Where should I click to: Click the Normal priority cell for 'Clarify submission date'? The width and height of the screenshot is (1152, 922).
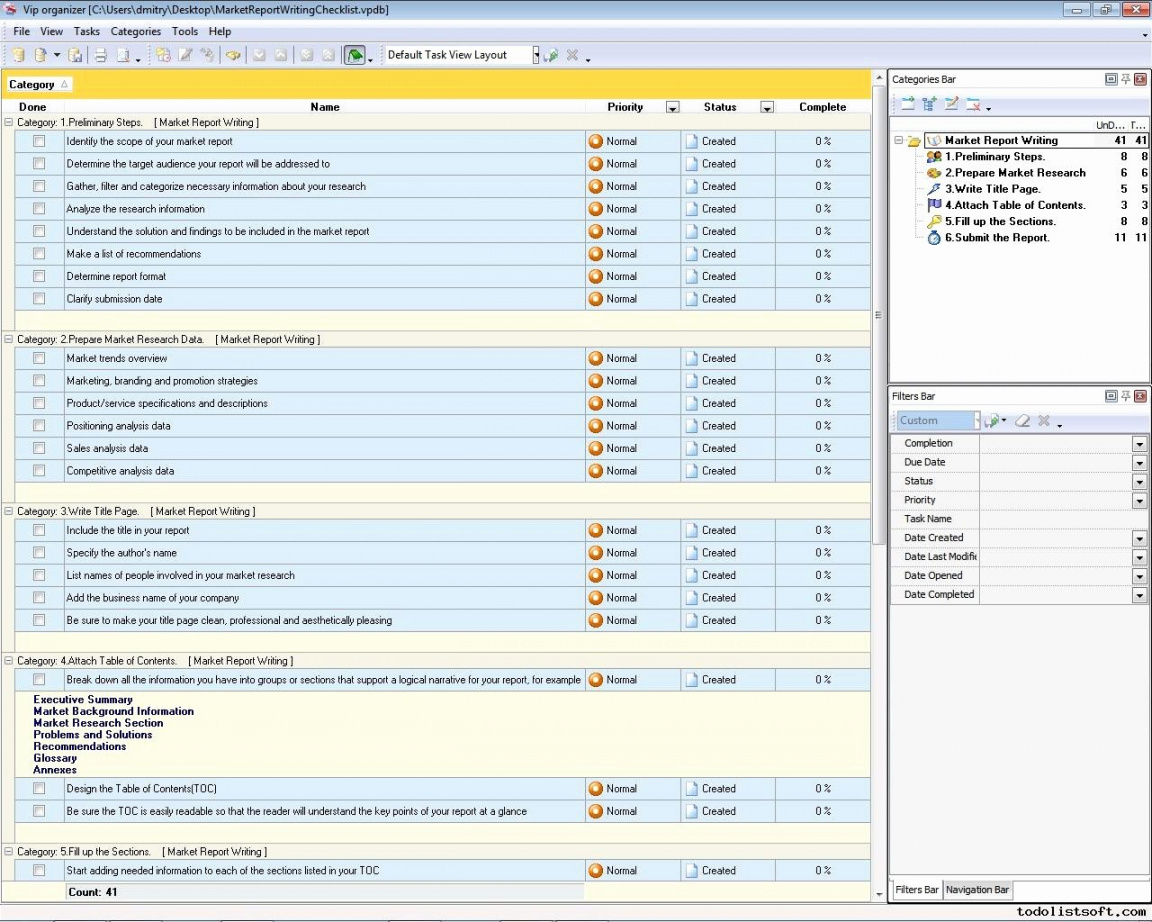(621, 299)
